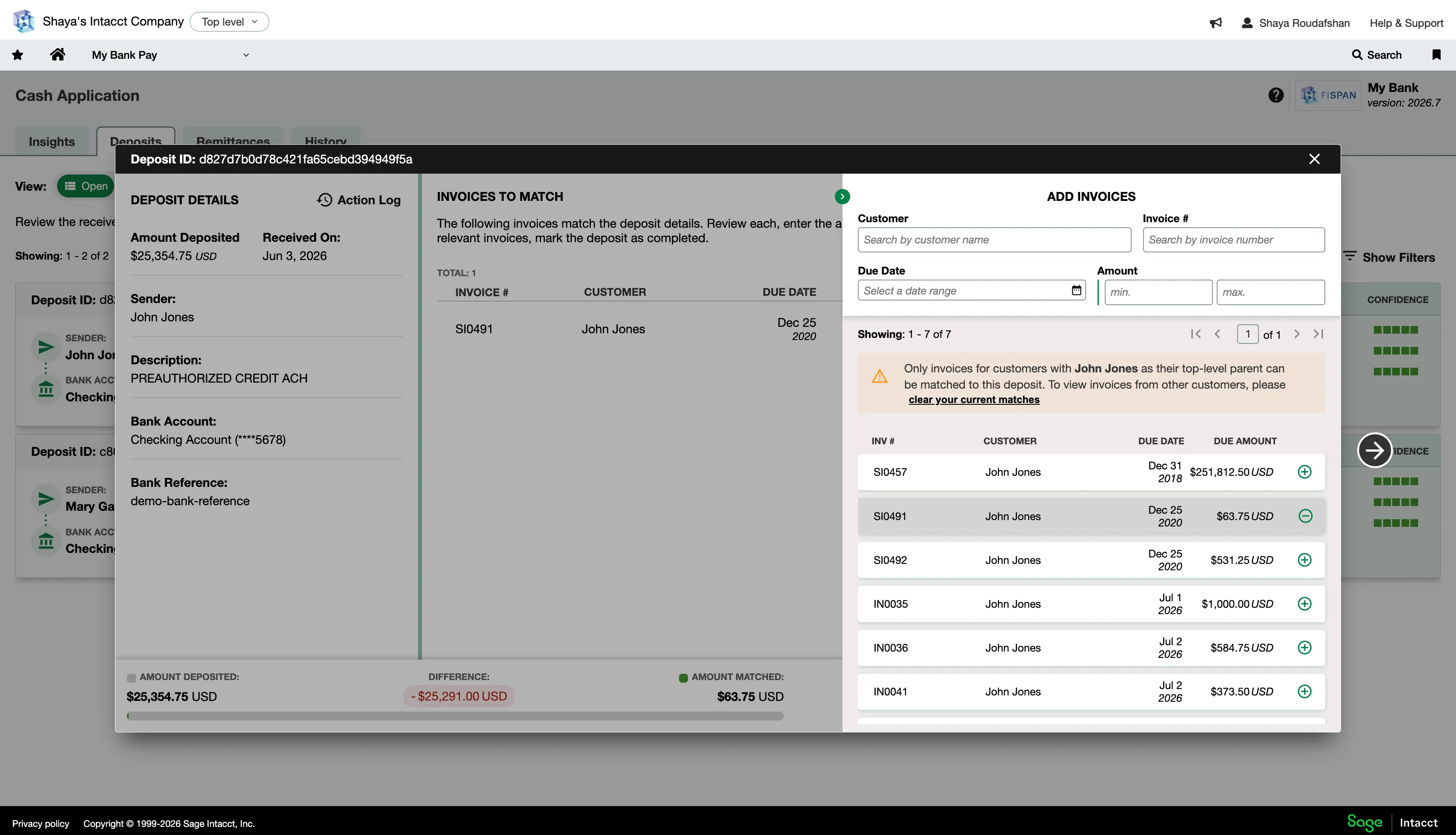This screenshot has height=835, width=1456.
Task: Click the minimum amount field
Action: (x=1158, y=292)
